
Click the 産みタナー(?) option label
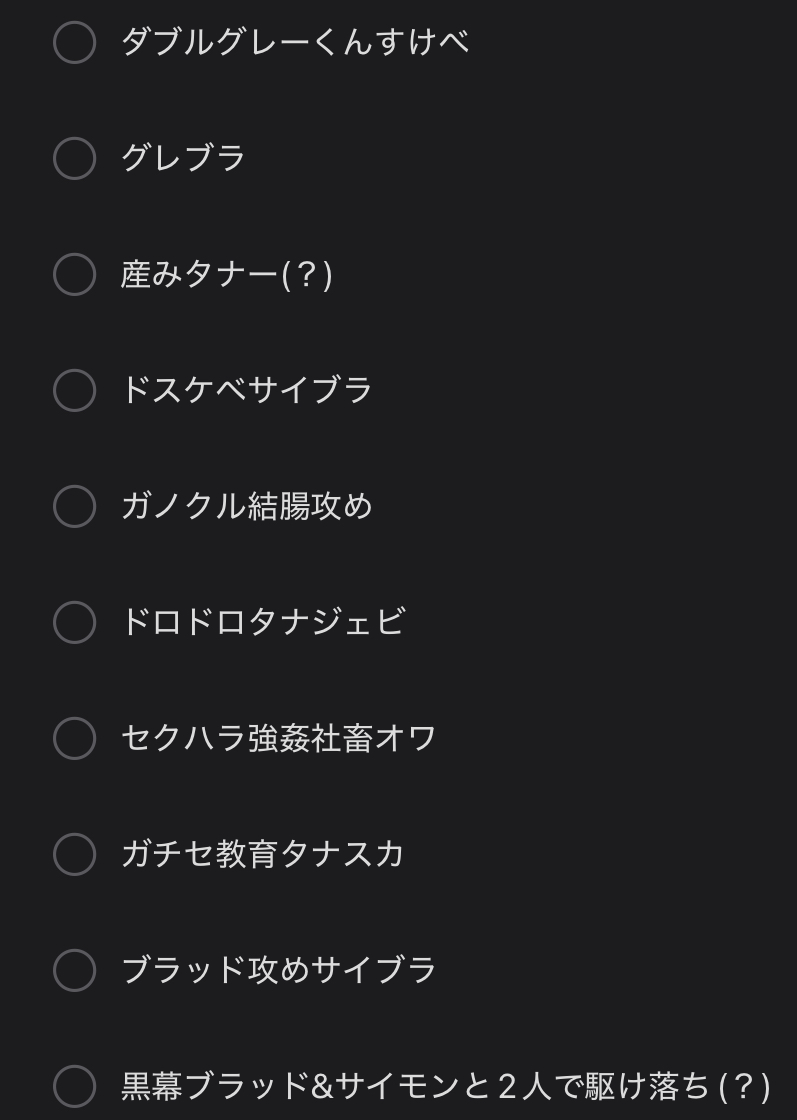(x=226, y=274)
